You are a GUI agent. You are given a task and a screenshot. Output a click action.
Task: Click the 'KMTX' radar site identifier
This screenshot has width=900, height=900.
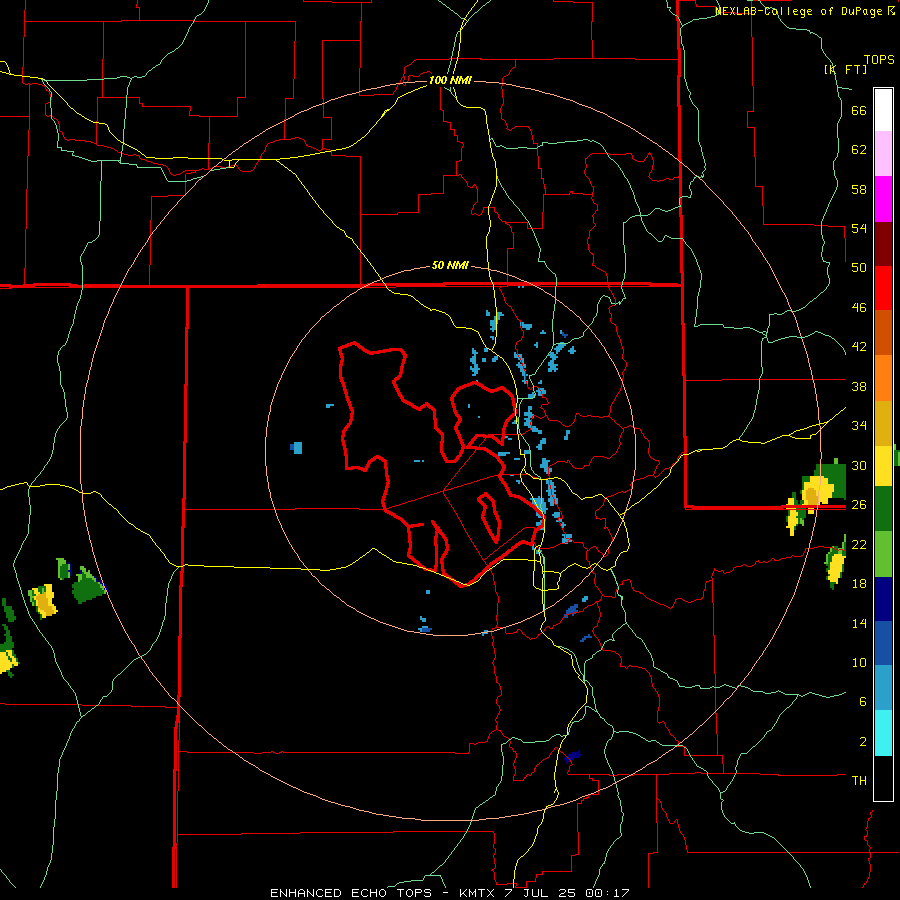476,893
